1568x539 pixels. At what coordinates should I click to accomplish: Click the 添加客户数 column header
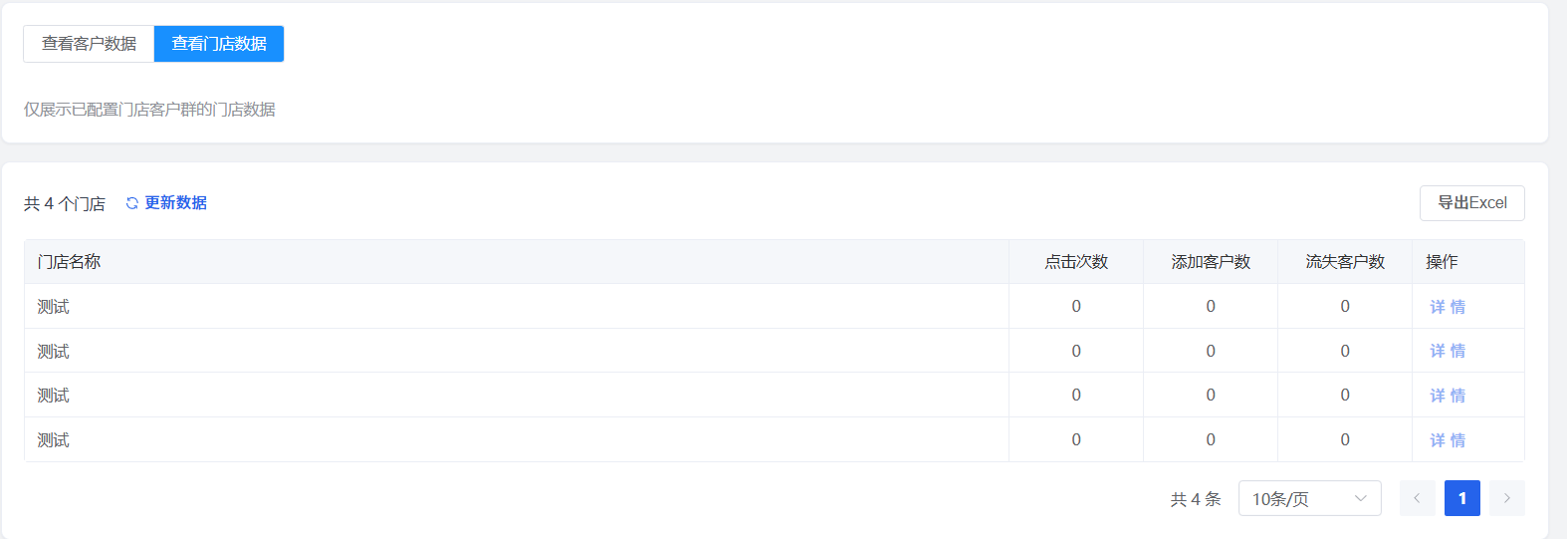(1211, 262)
